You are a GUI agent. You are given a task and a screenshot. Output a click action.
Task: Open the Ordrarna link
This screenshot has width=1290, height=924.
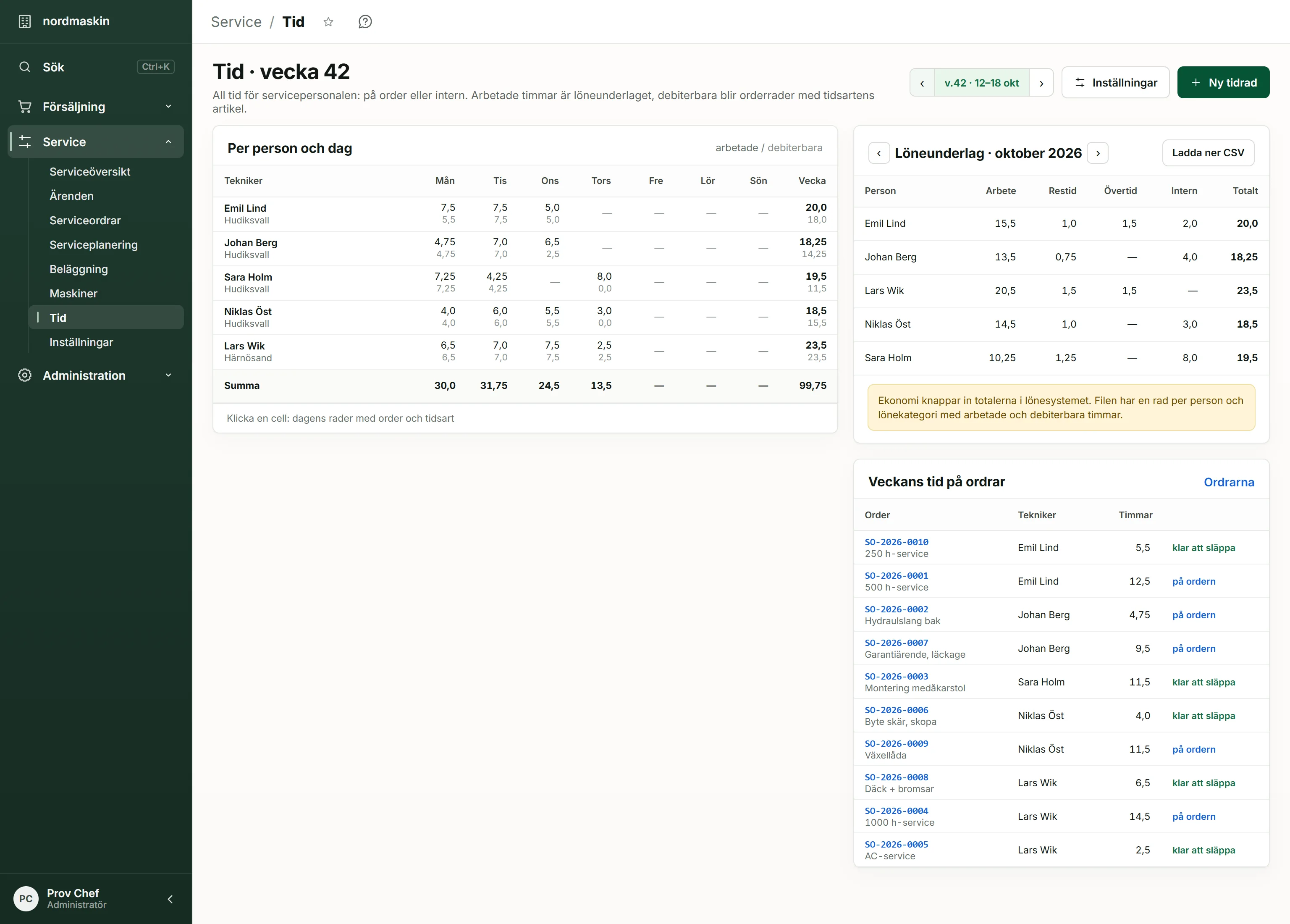tap(1229, 483)
